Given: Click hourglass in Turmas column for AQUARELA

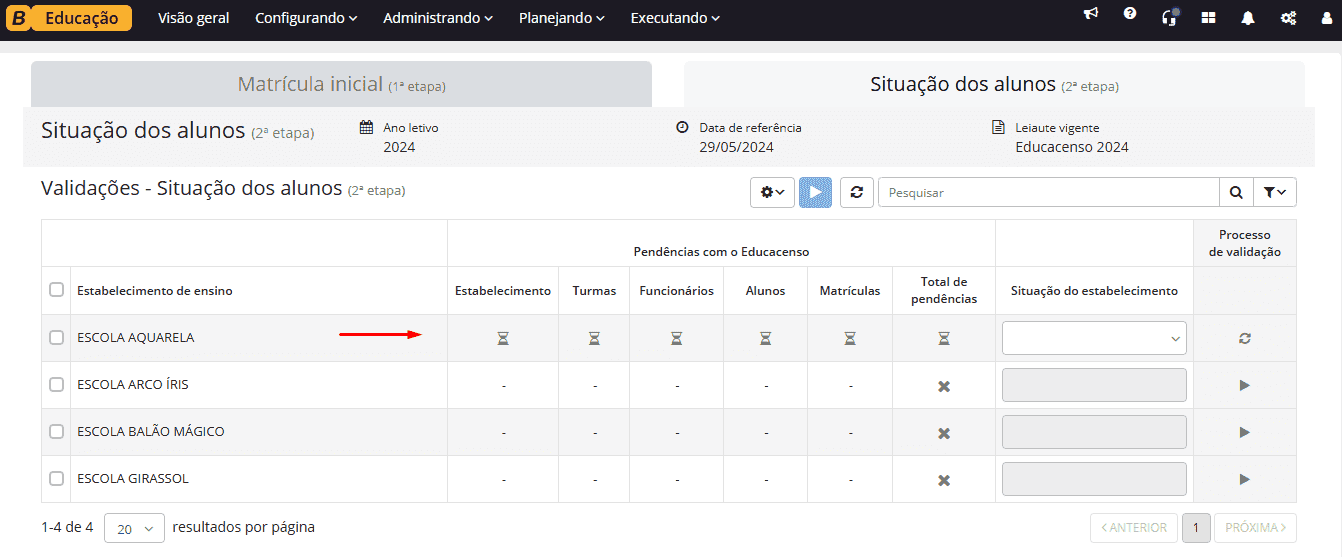Looking at the screenshot, I should coord(594,339).
